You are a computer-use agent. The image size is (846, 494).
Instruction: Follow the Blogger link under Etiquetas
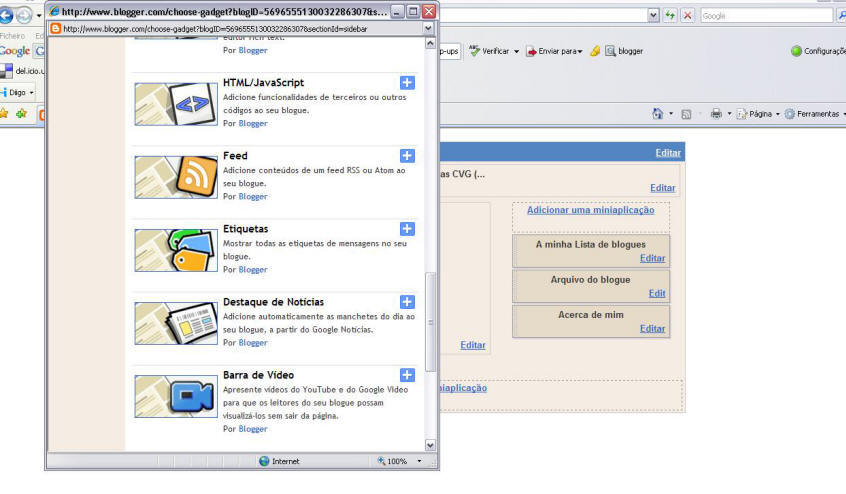(x=253, y=270)
